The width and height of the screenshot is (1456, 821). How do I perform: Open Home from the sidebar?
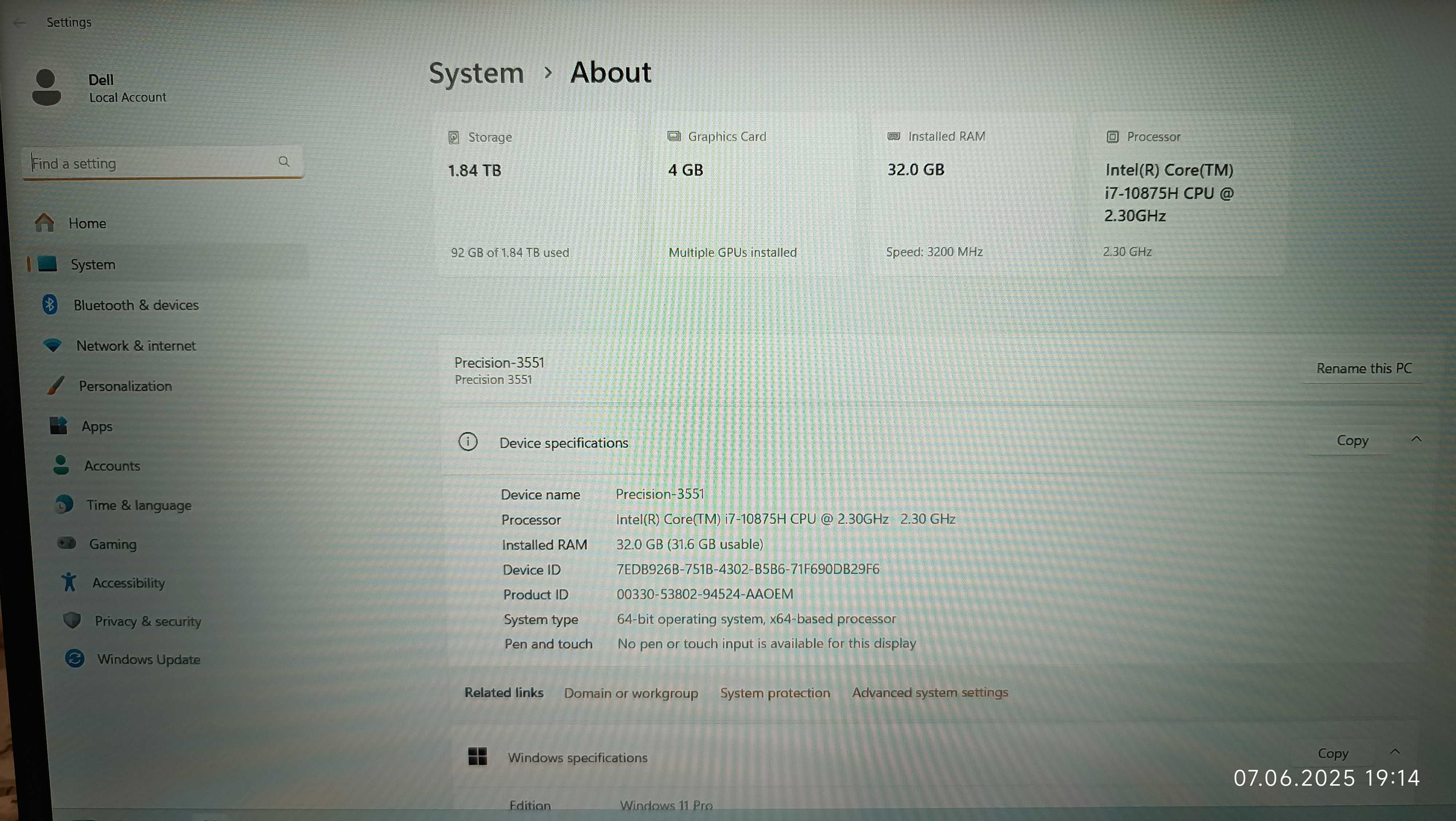(88, 223)
